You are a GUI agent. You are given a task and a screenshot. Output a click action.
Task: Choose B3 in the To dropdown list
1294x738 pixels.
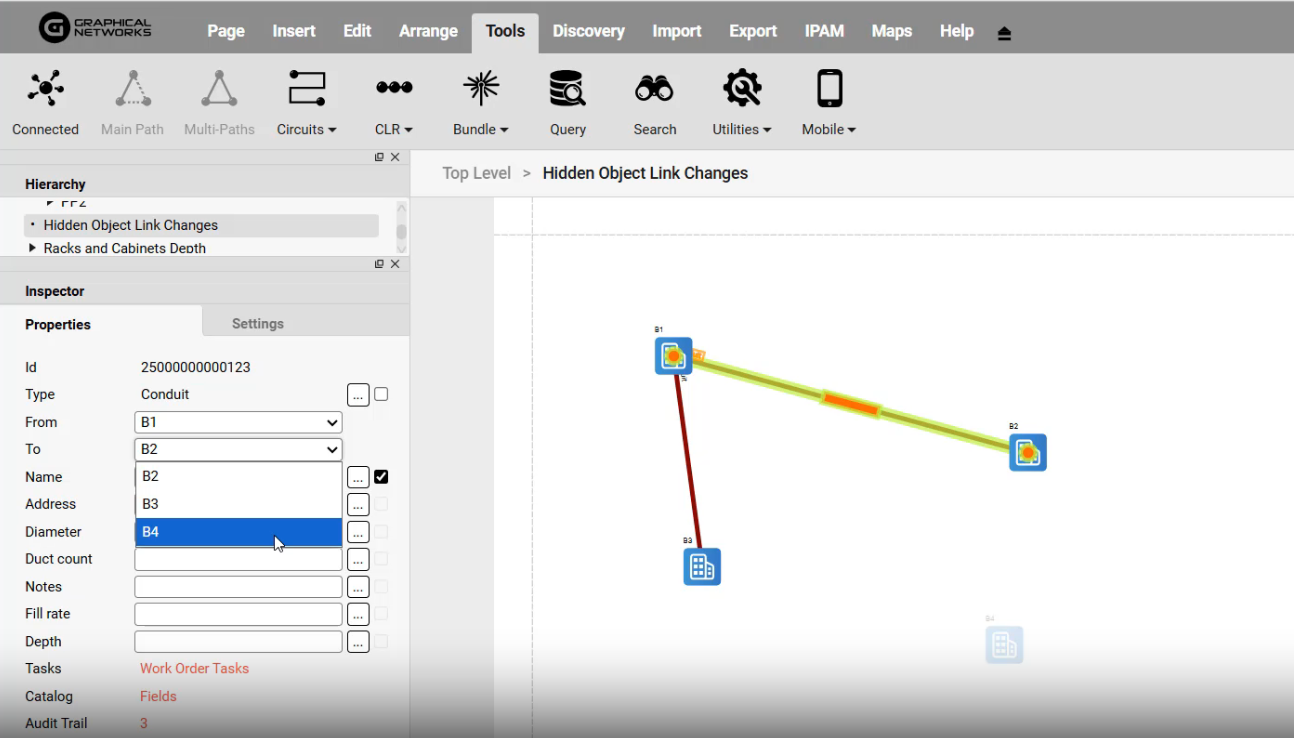click(x=238, y=504)
